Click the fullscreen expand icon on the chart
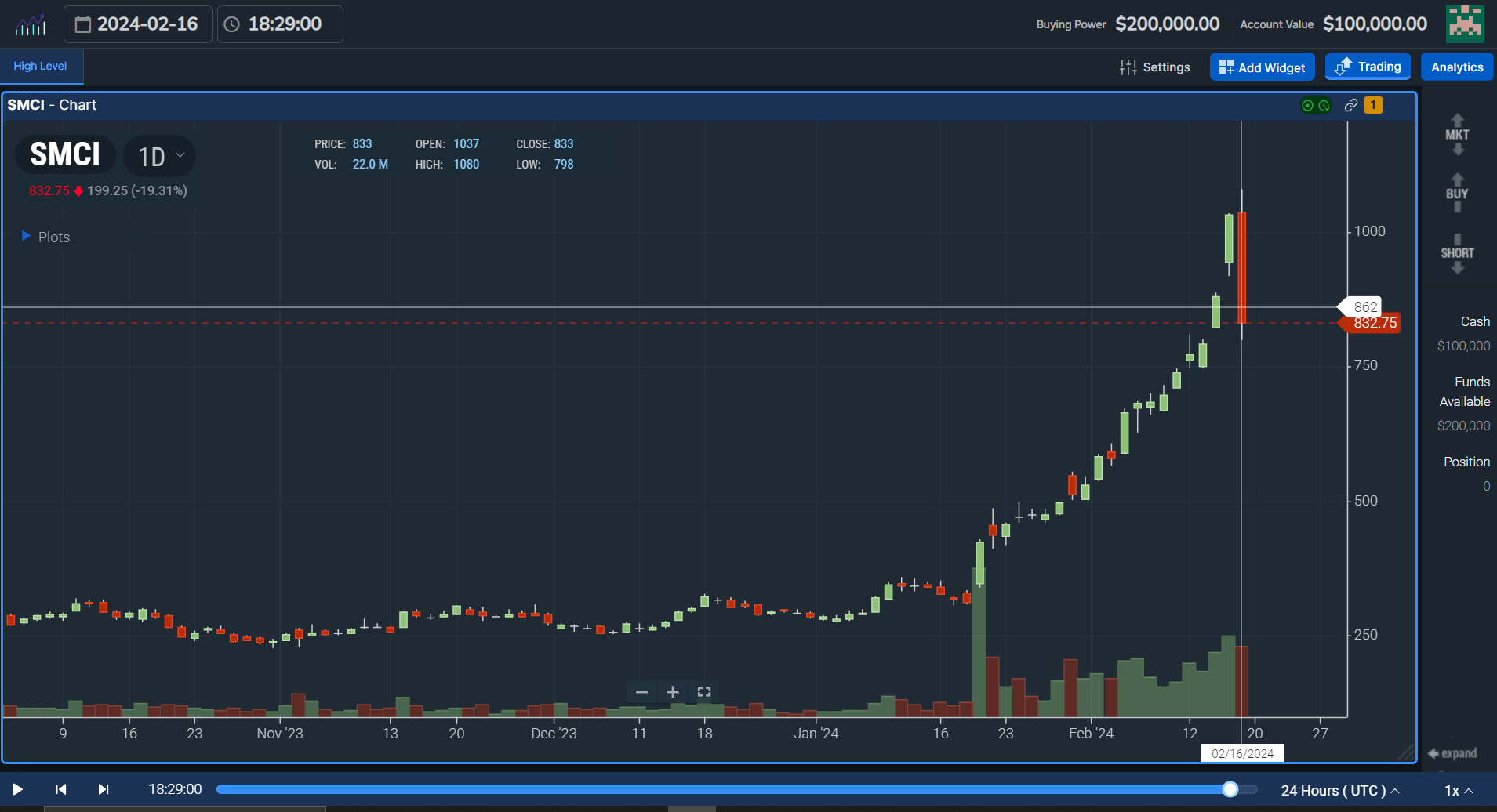1497x812 pixels. click(x=703, y=692)
